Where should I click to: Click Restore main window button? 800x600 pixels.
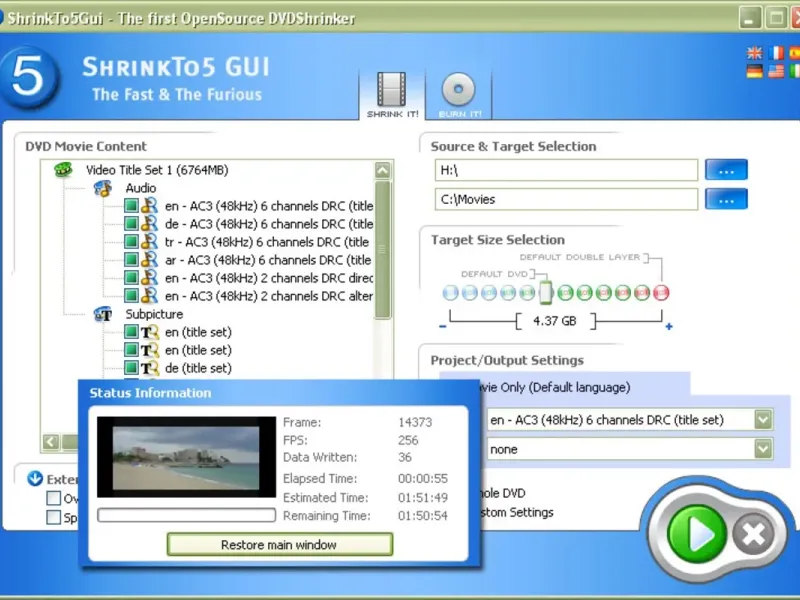(x=280, y=545)
